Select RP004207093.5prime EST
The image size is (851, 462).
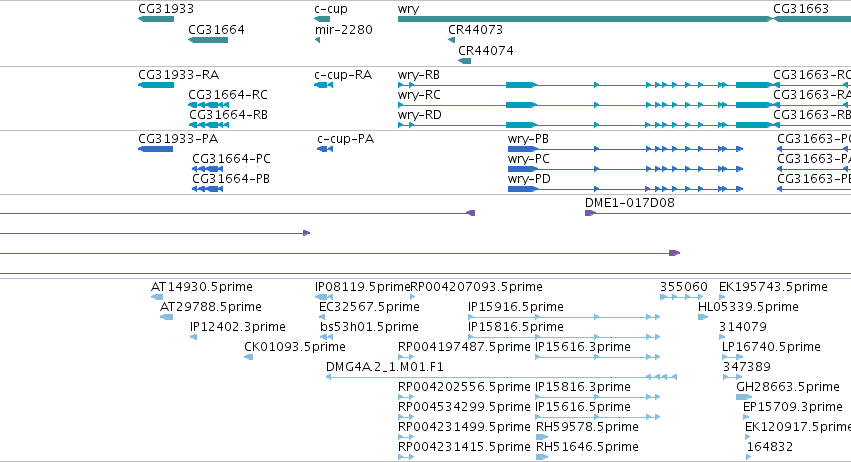(x=412, y=297)
